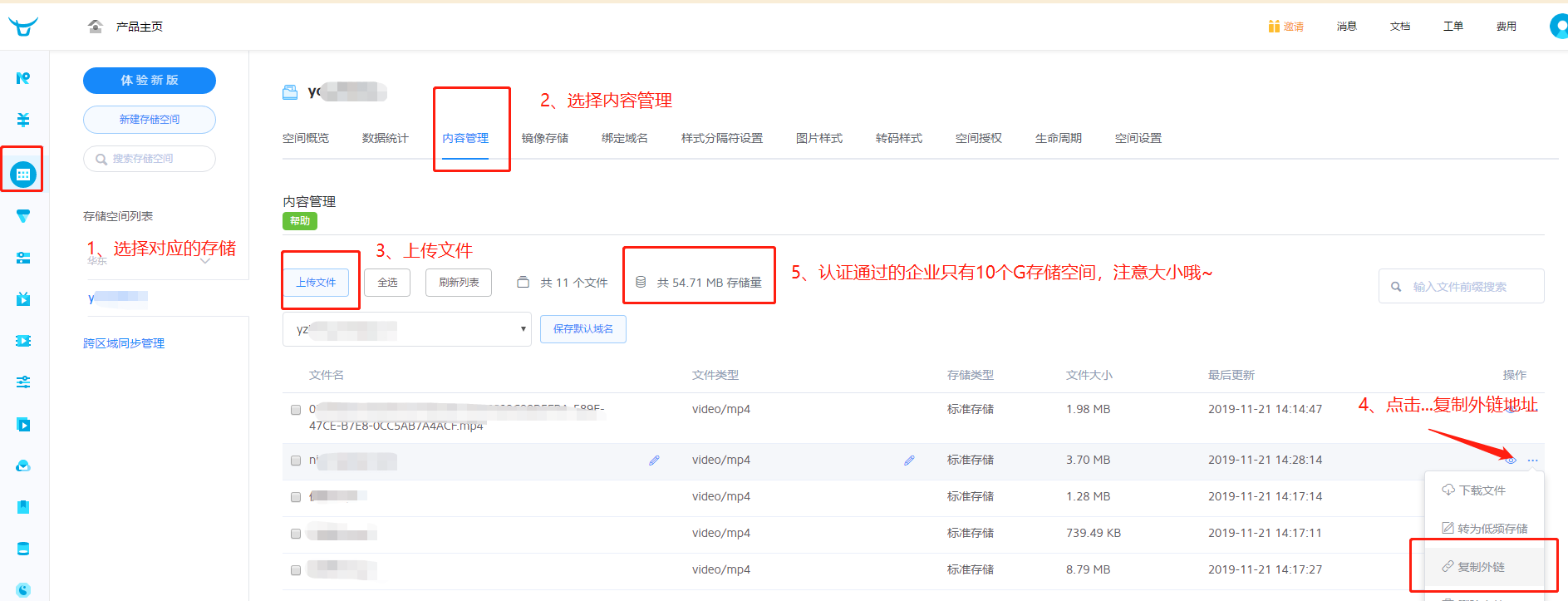This screenshot has width=1568, height=601.
Task: Open 工单 in the top bar
Action: pyautogui.click(x=1453, y=27)
